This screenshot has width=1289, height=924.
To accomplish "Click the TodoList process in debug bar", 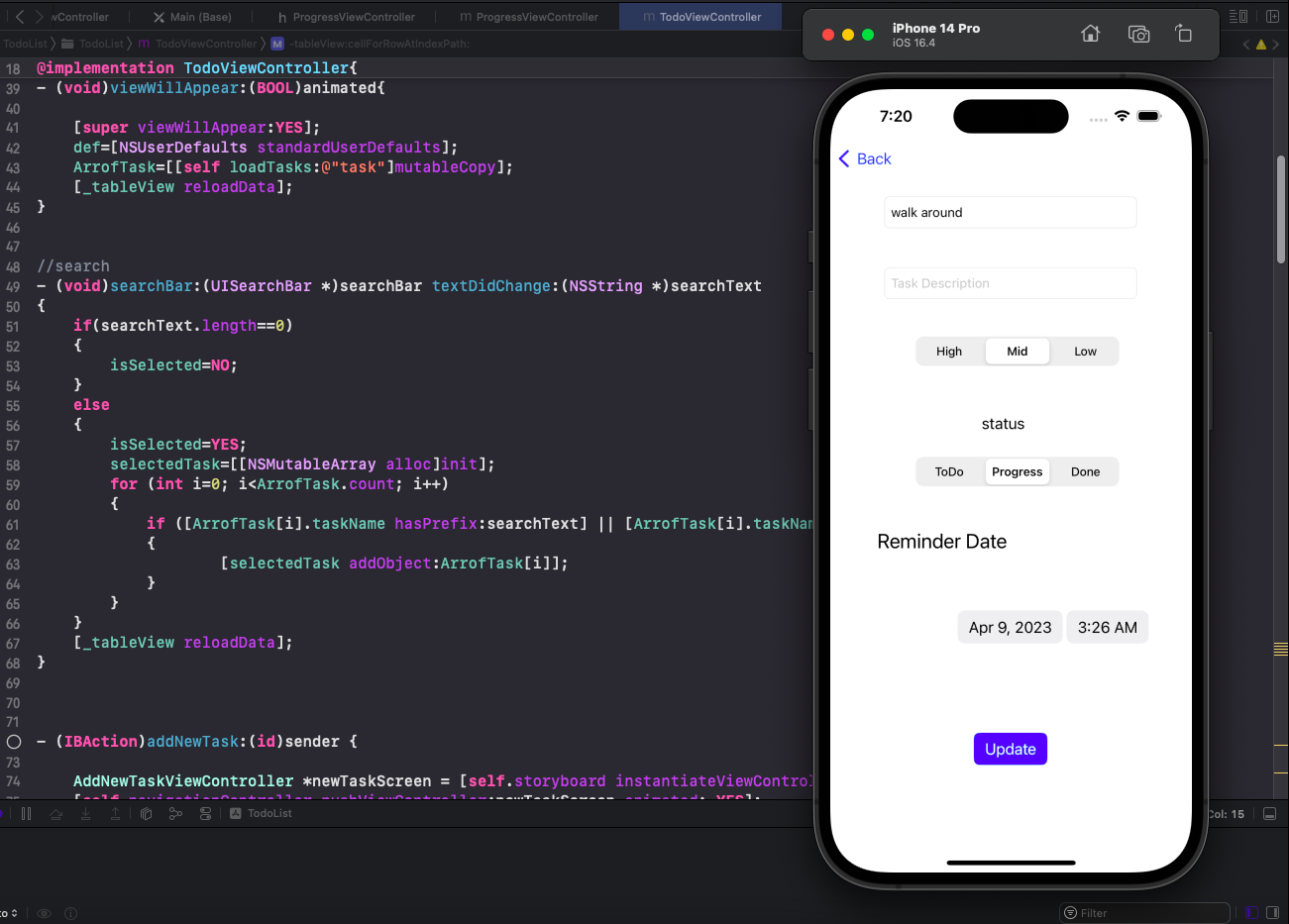I will point(262,813).
